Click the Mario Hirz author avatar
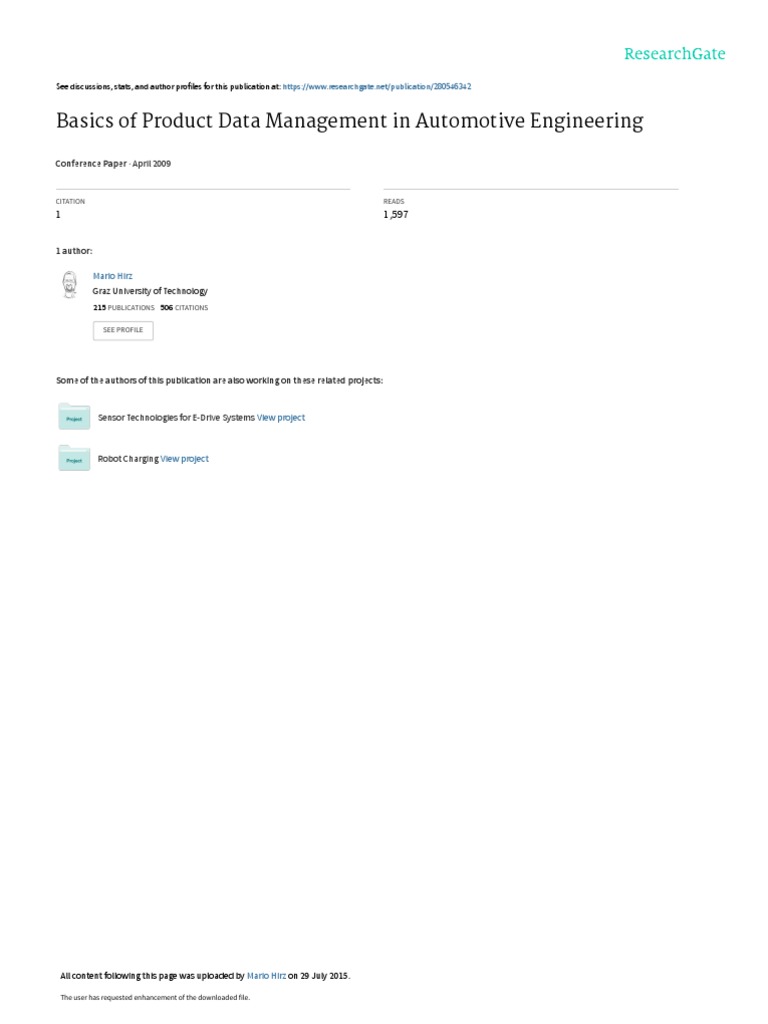The width and height of the screenshot is (768, 1024). pos(69,285)
